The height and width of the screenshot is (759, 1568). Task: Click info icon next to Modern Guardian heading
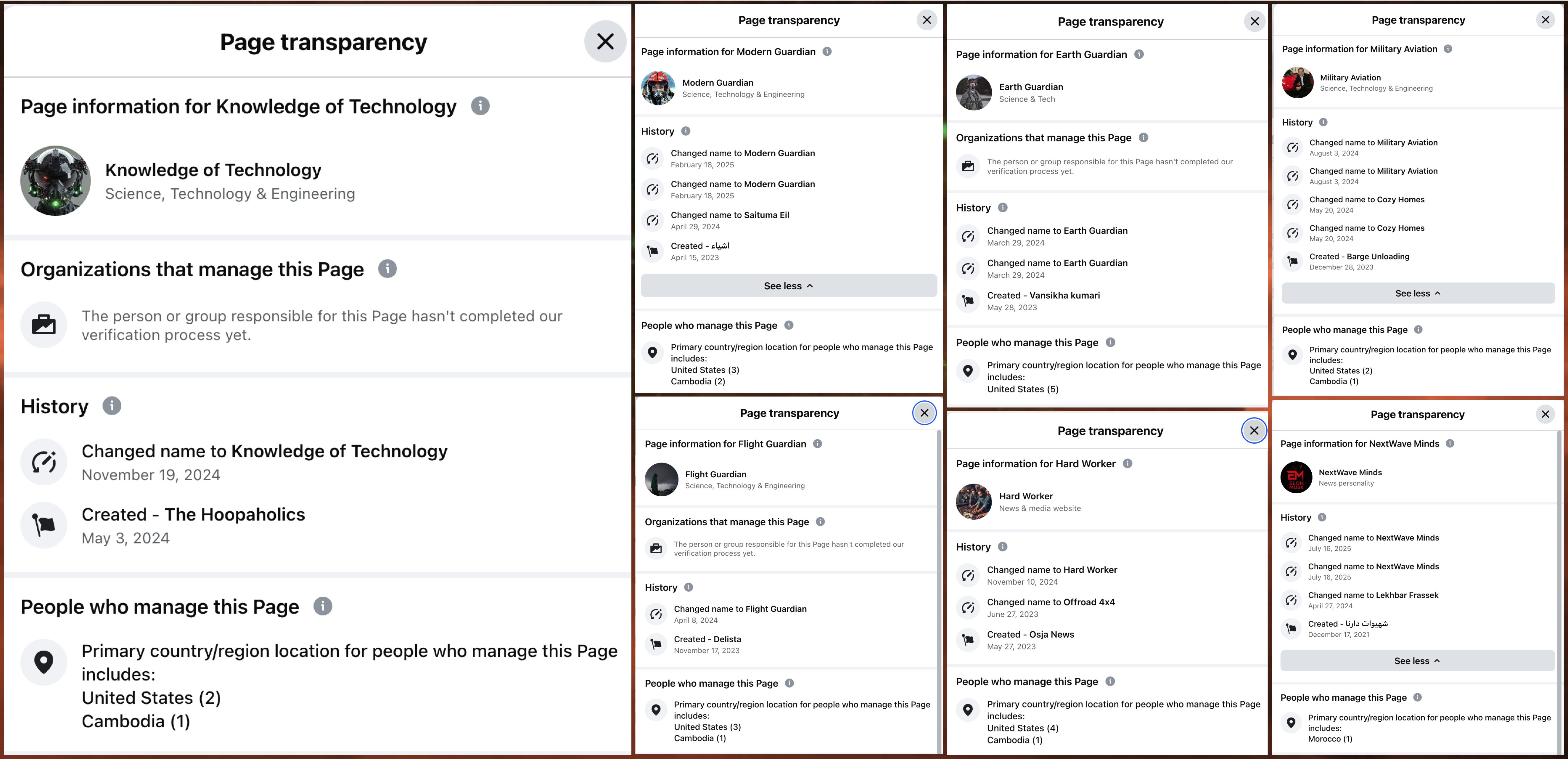point(826,52)
